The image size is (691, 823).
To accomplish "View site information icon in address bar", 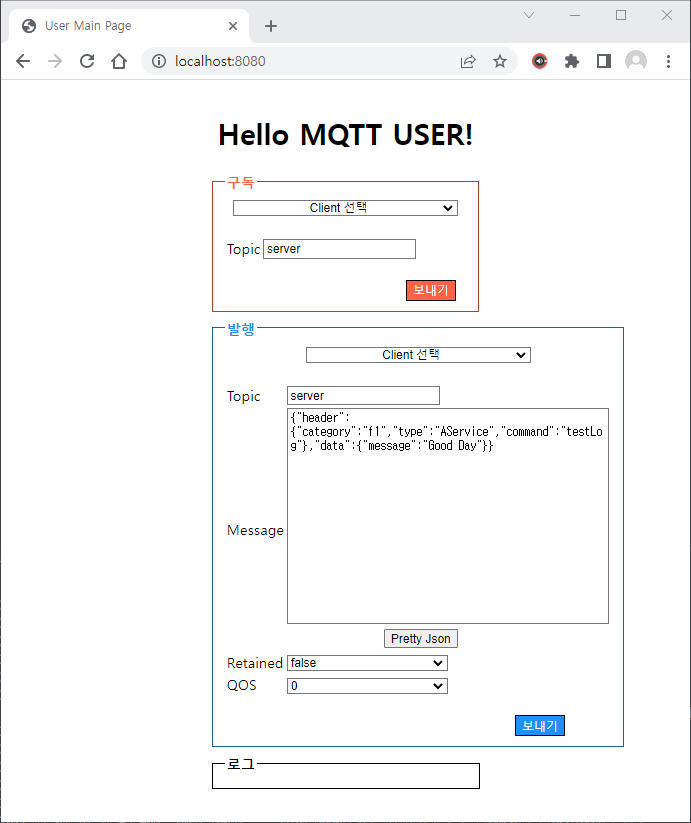I will click(x=159, y=61).
